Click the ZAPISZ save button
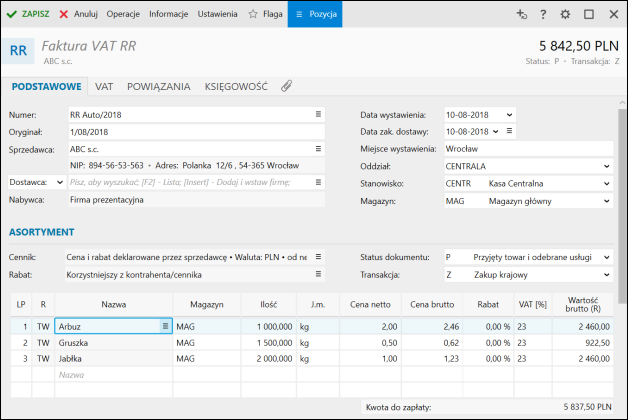 click(x=28, y=15)
